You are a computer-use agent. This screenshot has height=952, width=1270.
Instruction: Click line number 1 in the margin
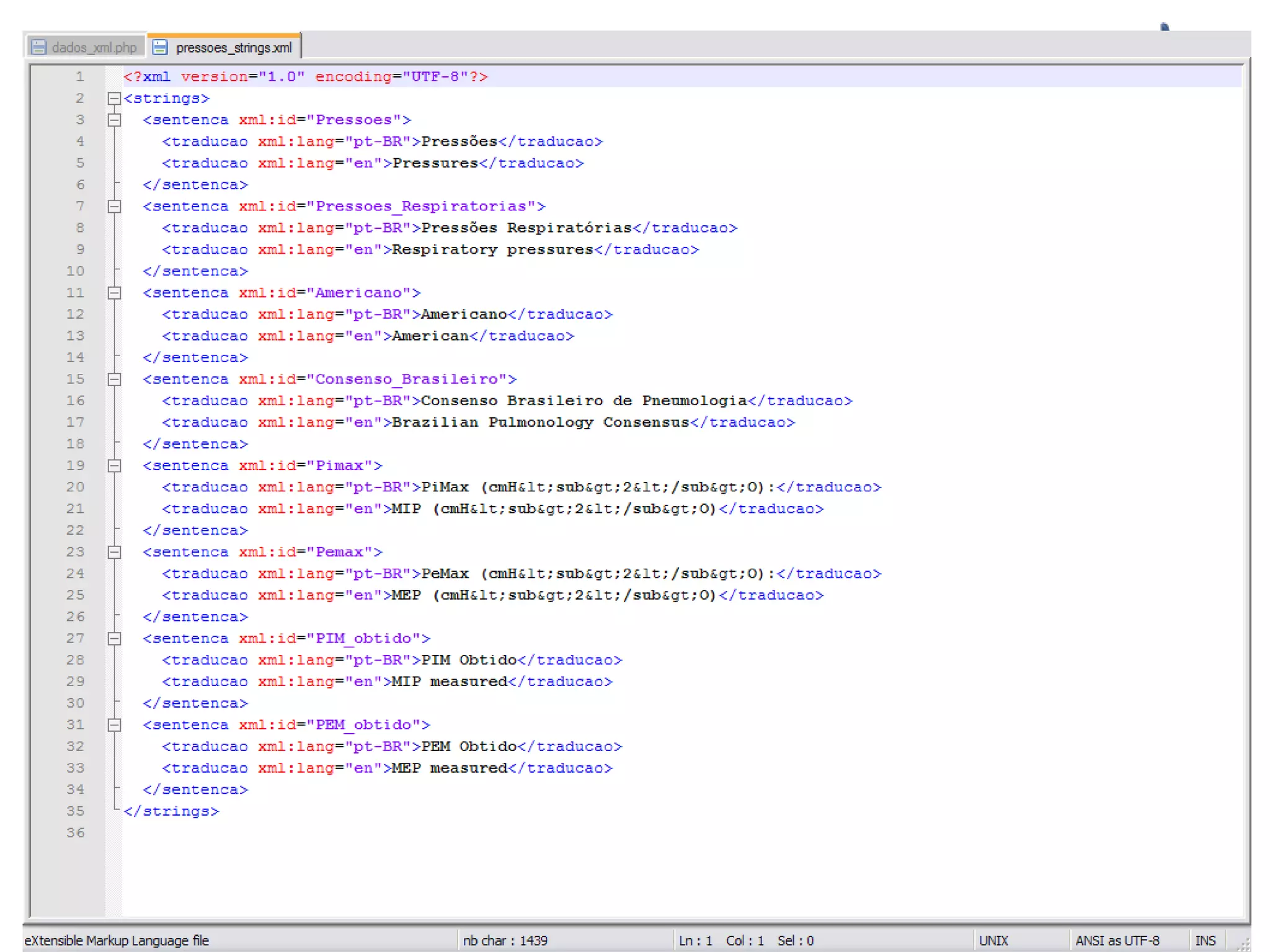pyautogui.click(x=80, y=77)
